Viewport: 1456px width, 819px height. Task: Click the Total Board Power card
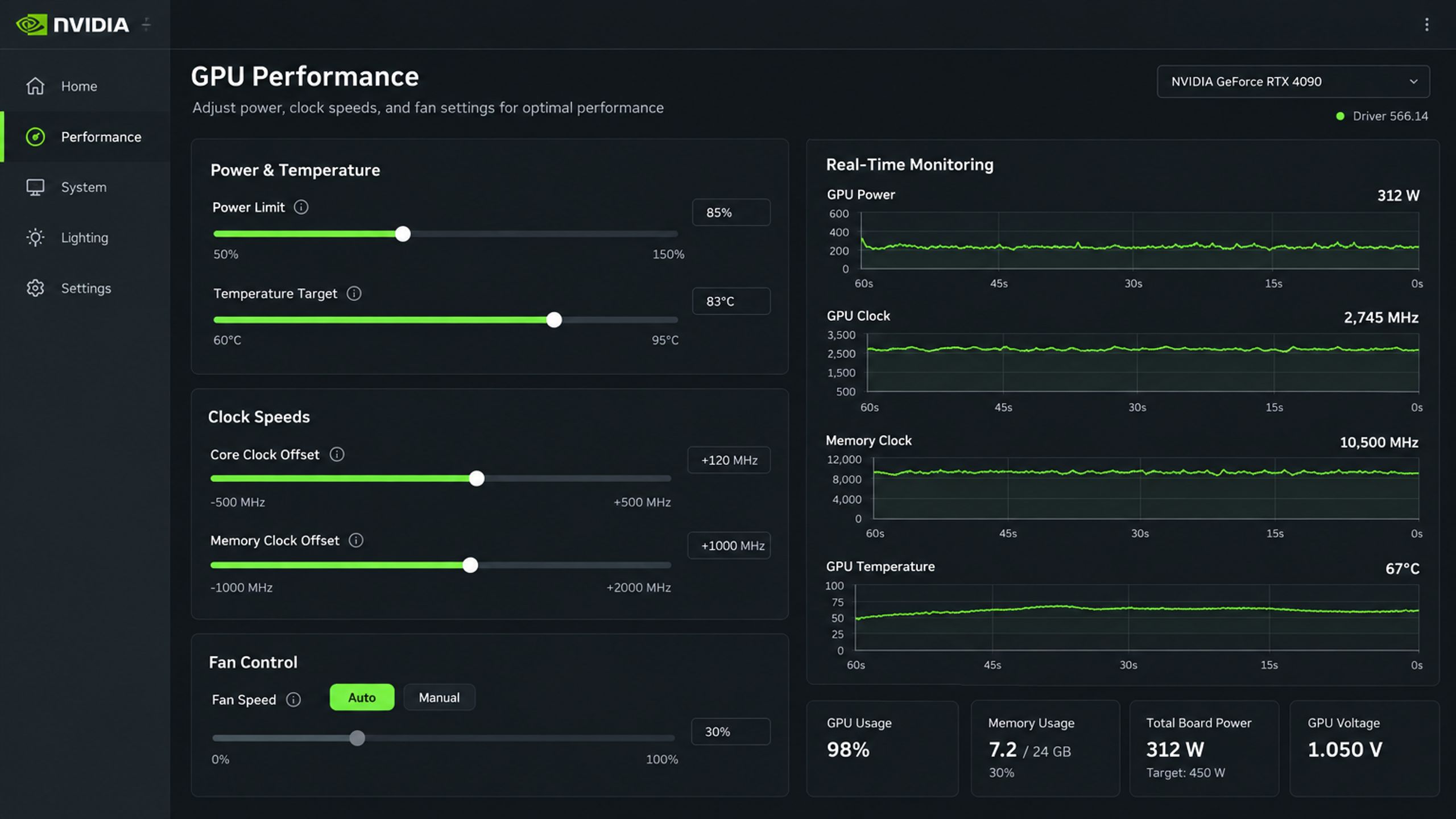(x=1204, y=748)
